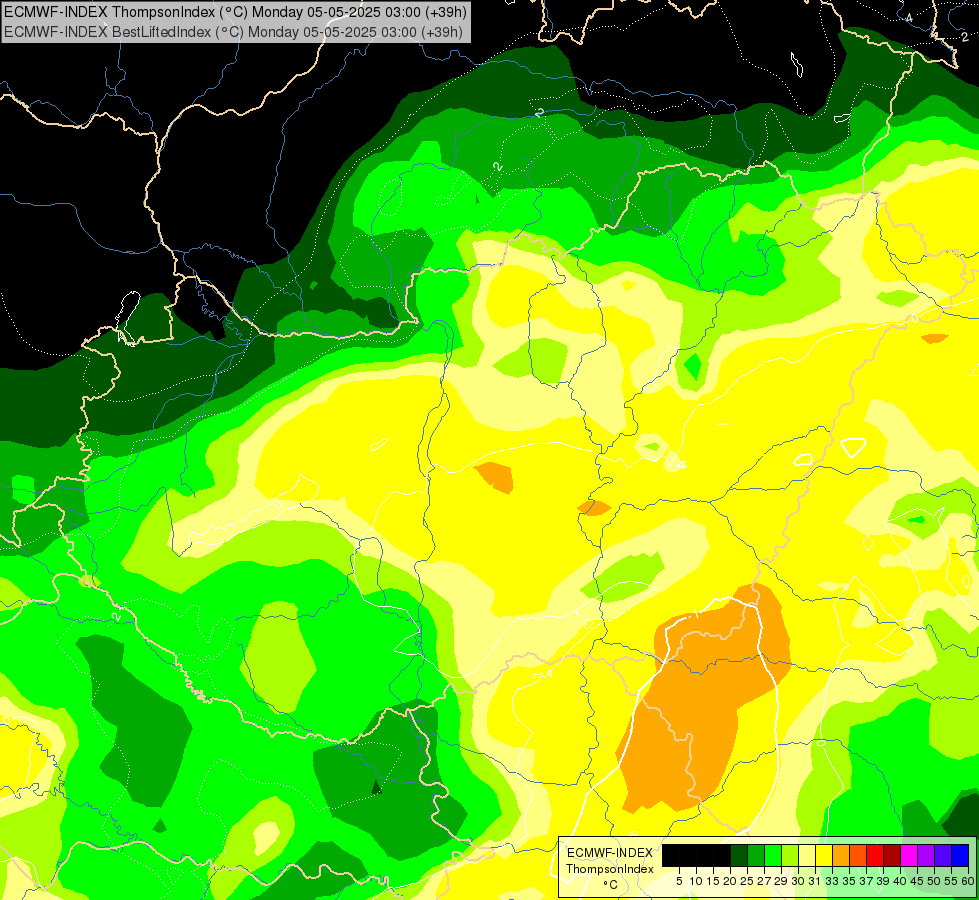Click the legend tick value 20

[x=730, y=881]
